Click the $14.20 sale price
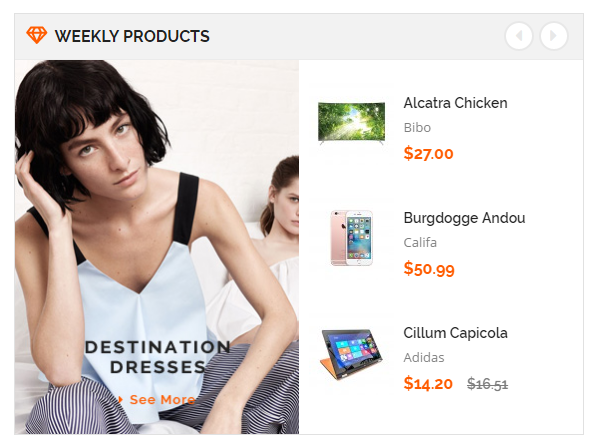Viewport: 595px width, 447px height. [428, 383]
